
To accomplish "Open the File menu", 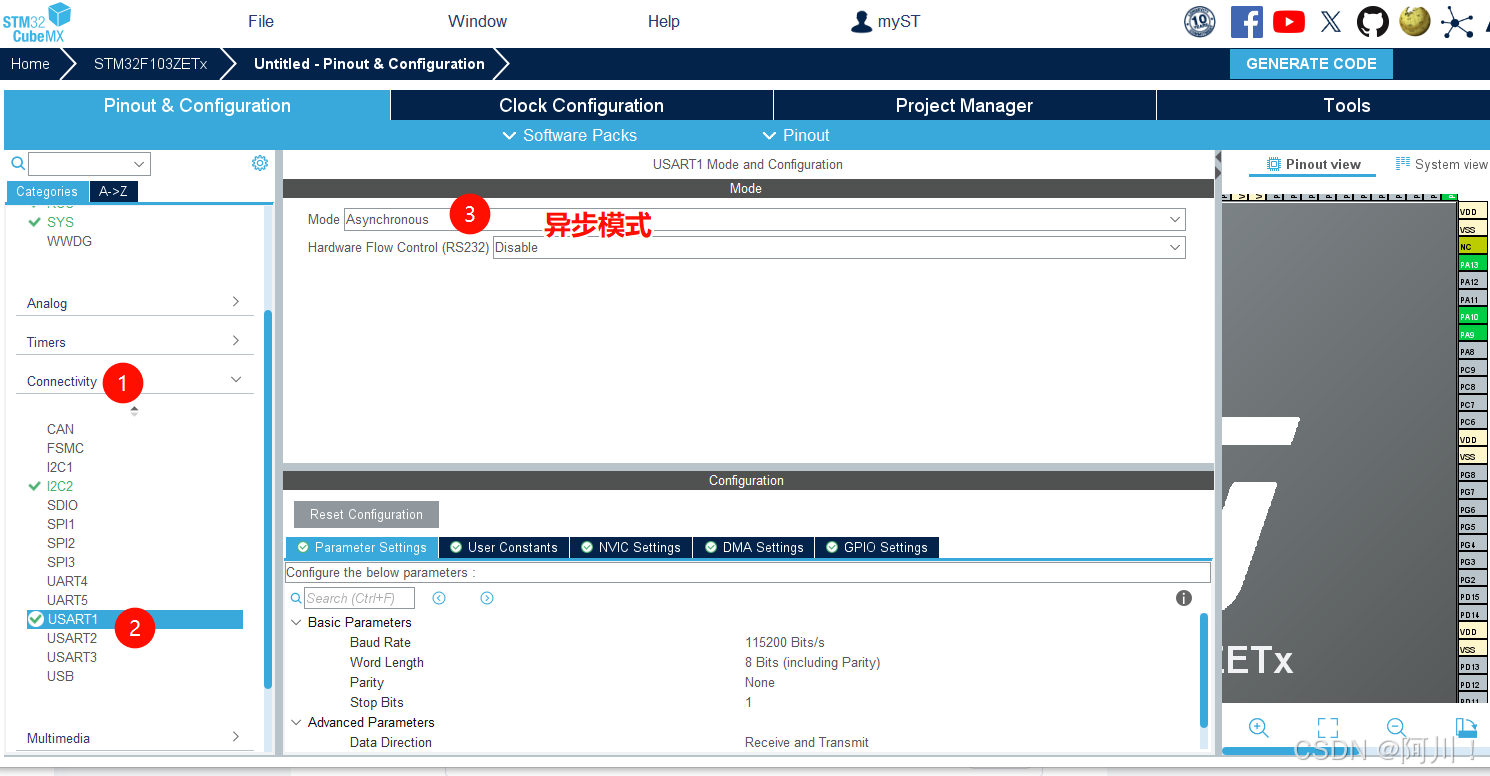I will click(261, 21).
